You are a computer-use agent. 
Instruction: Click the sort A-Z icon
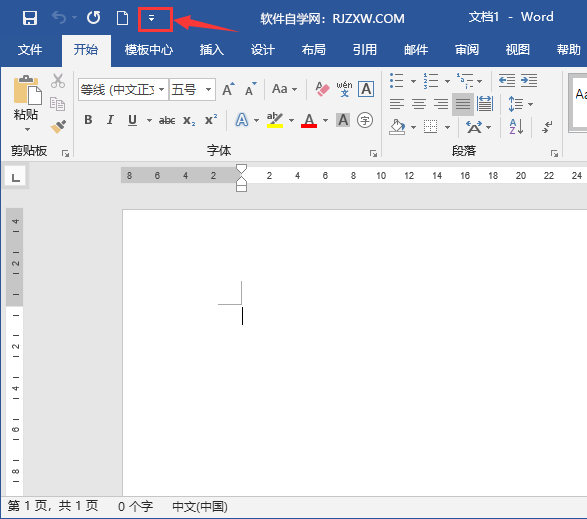tap(516, 127)
